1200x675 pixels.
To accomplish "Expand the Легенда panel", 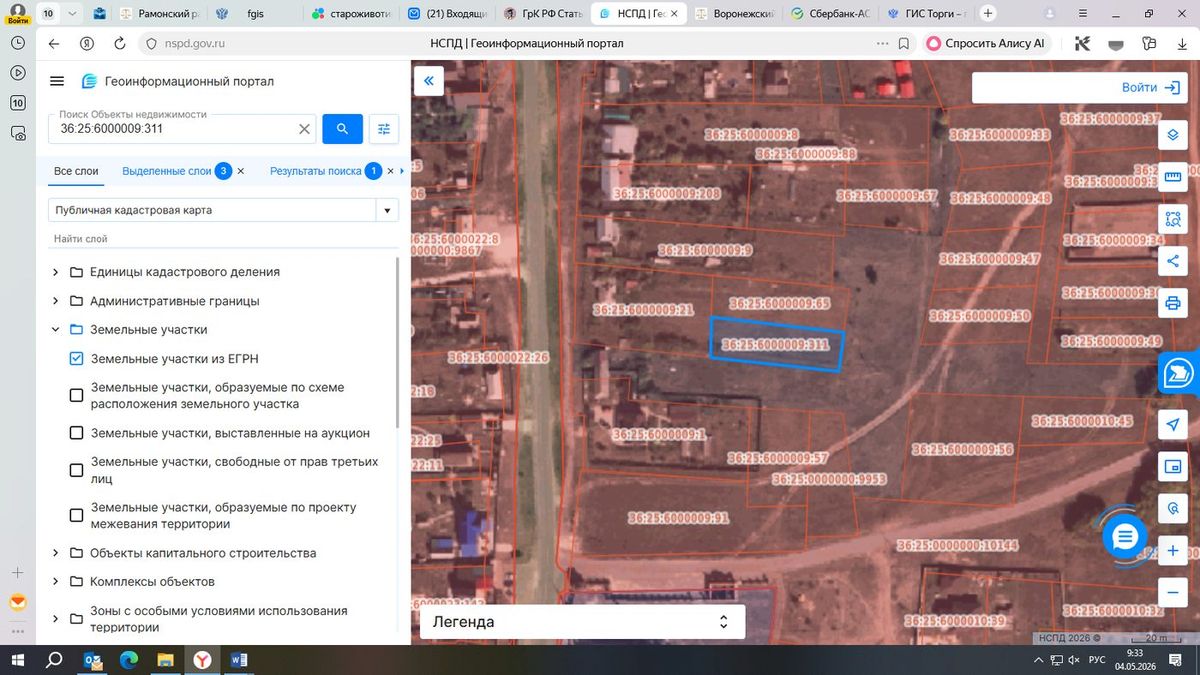I will [582, 622].
